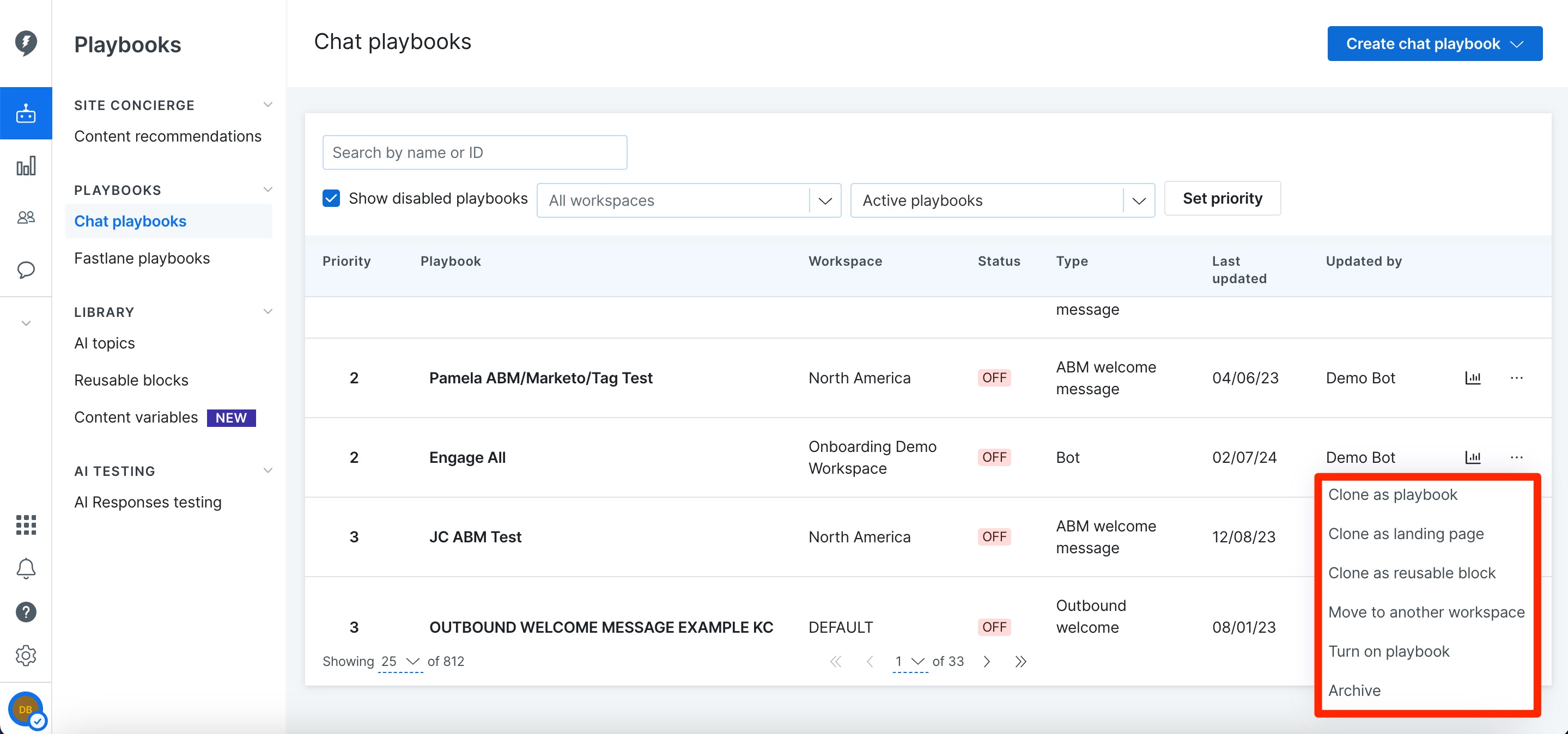The image size is (1568, 734).
Task: View report chart icon for Engage All
Action: coord(1473,457)
